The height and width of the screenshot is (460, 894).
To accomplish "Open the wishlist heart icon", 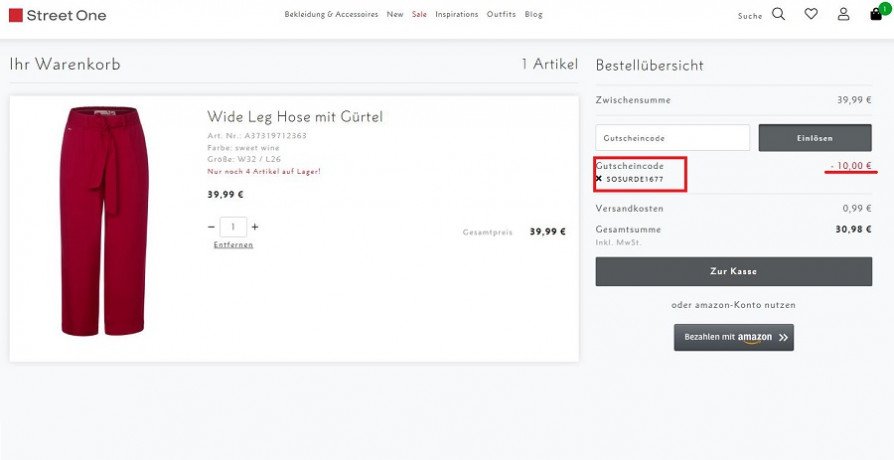I will pos(811,14).
